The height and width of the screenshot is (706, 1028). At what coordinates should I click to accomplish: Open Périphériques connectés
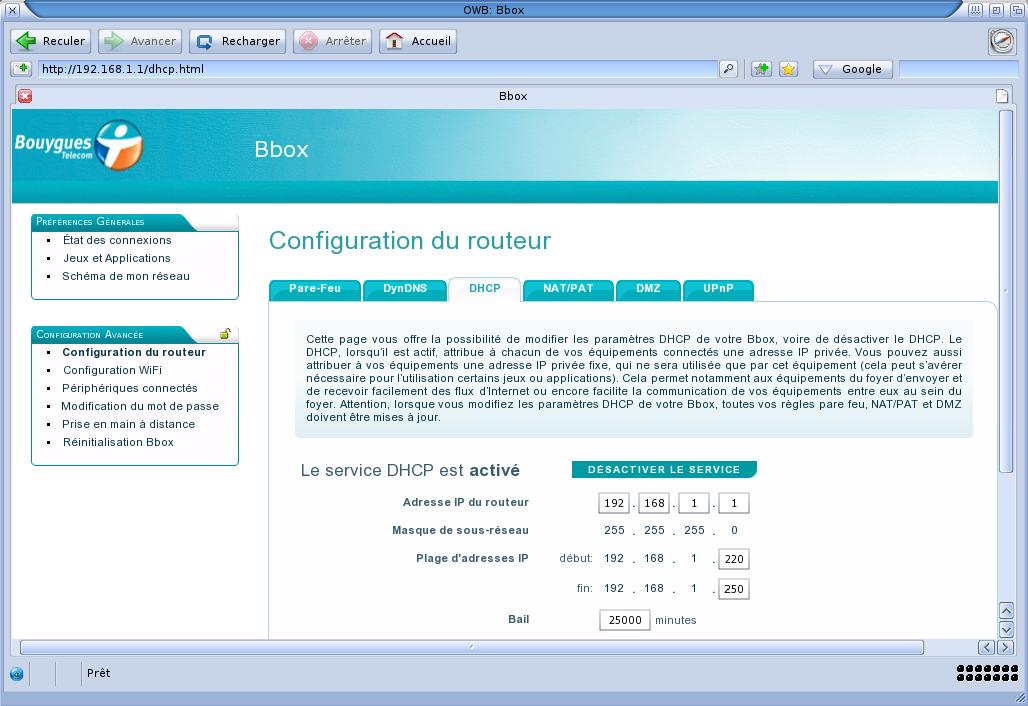pyautogui.click(x=130, y=388)
